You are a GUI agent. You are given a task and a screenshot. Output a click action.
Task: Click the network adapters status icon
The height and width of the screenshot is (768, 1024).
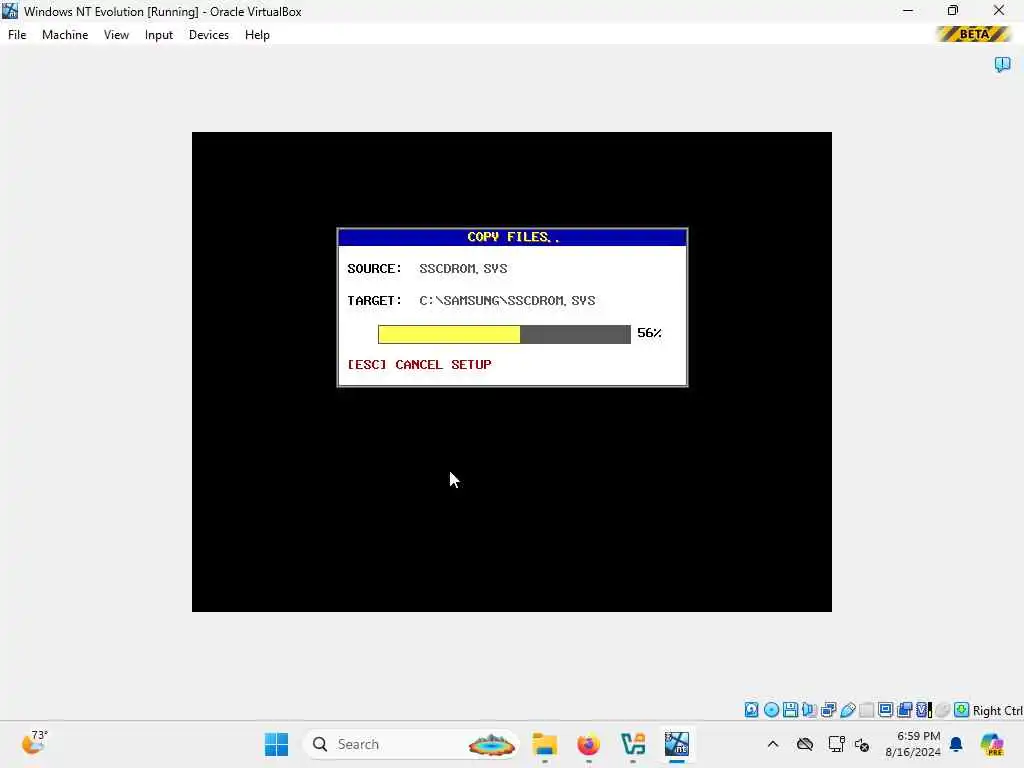(x=829, y=710)
